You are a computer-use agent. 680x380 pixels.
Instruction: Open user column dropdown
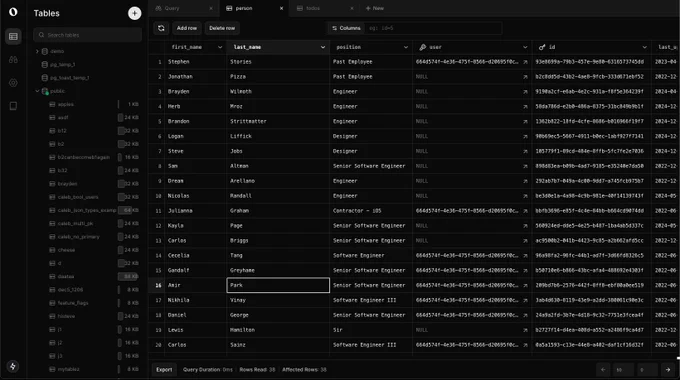pos(525,47)
